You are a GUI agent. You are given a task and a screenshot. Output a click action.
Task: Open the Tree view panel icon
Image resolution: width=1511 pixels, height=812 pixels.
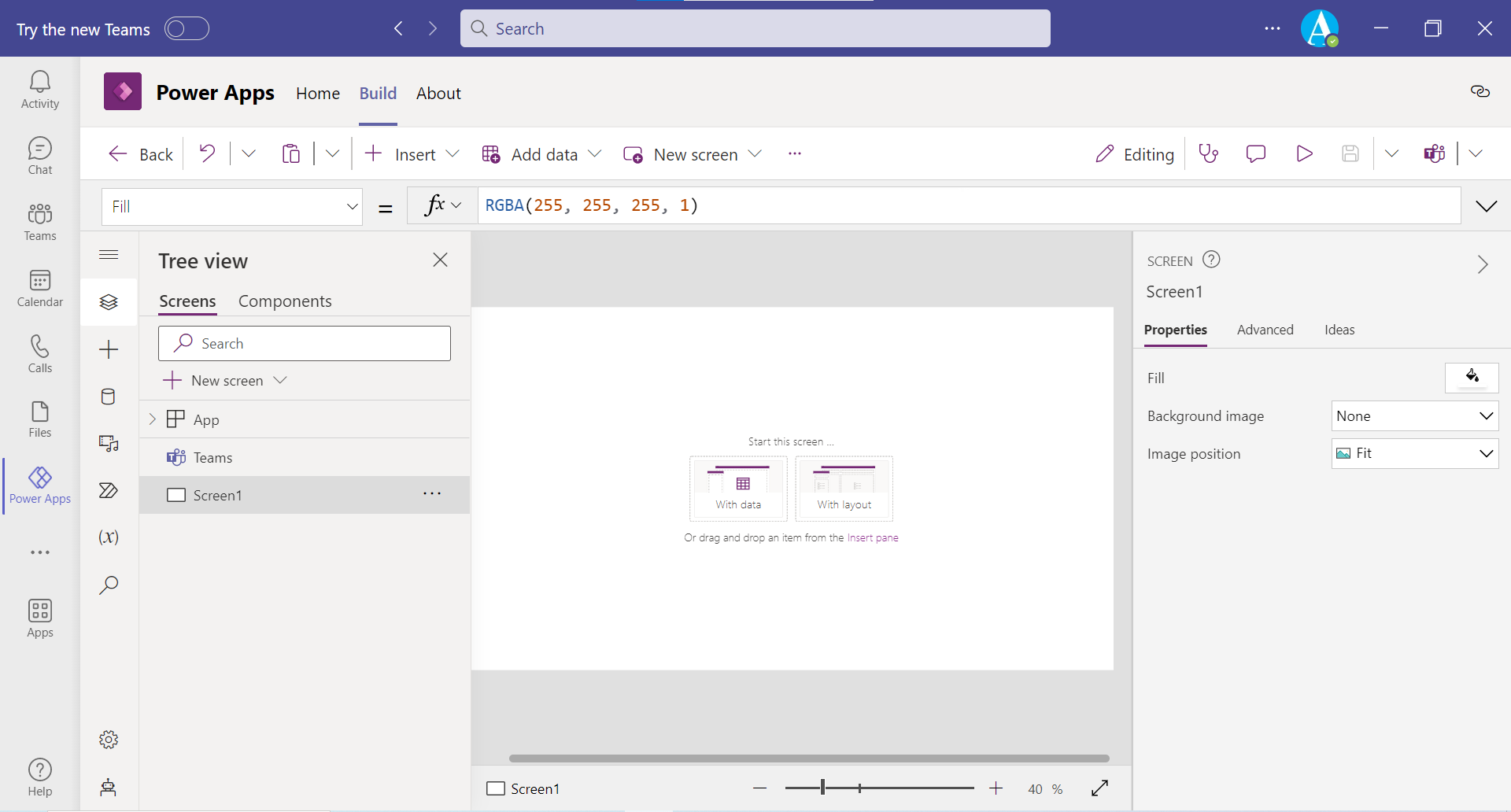pyautogui.click(x=108, y=301)
